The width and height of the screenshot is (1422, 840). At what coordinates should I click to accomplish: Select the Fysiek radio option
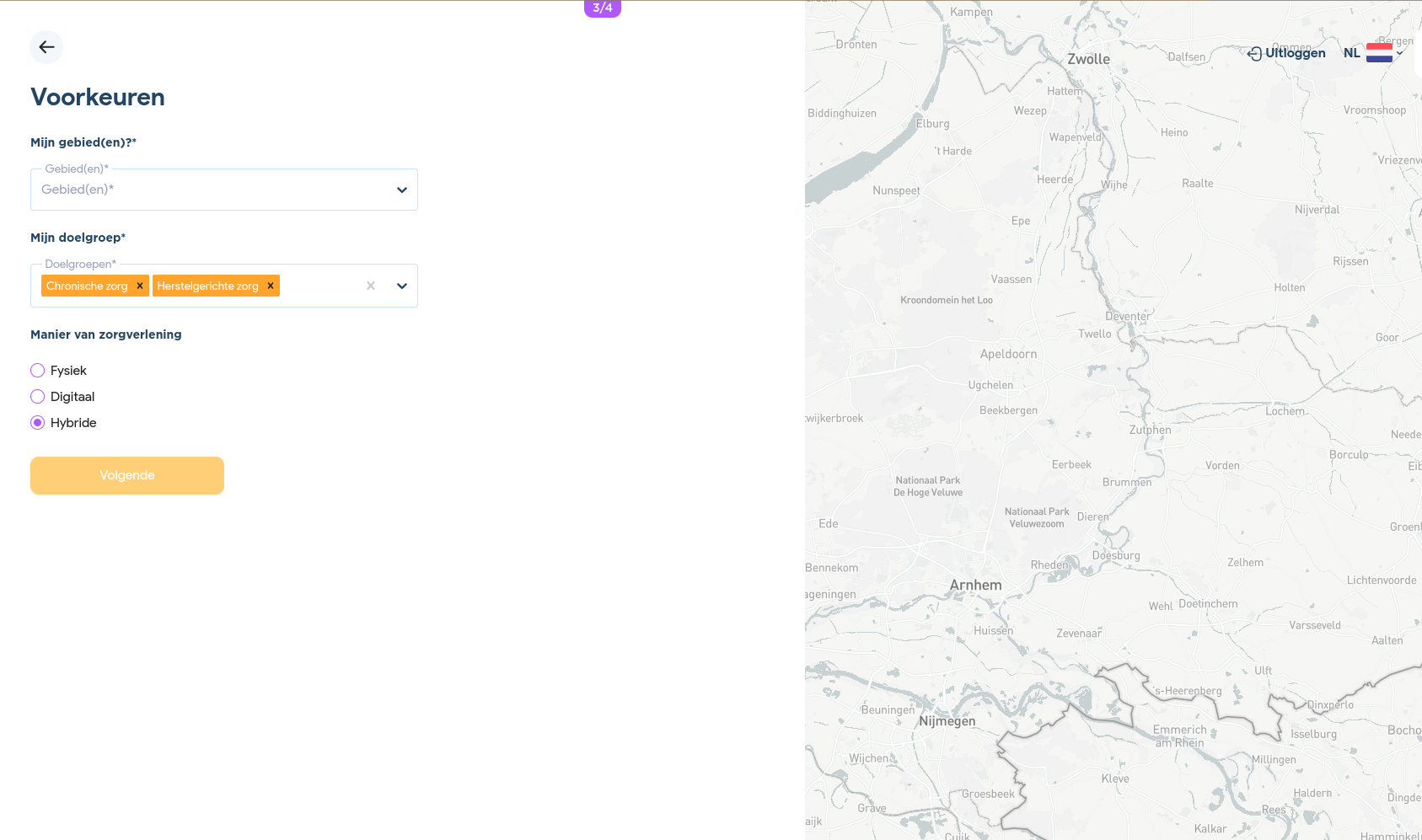coord(38,371)
